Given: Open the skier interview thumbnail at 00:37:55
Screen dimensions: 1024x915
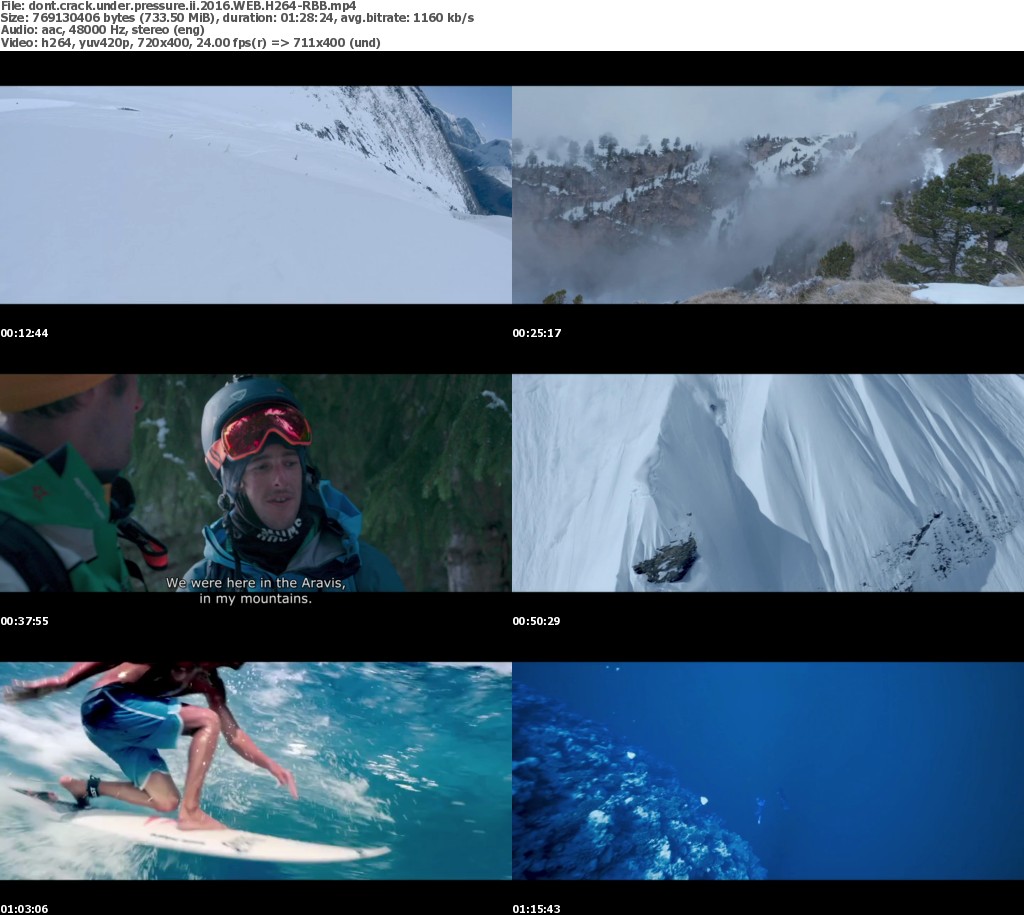Looking at the screenshot, I should tap(255, 483).
